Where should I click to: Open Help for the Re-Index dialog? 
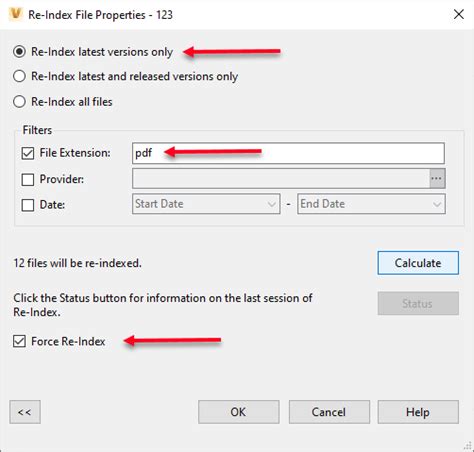pos(418,412)
